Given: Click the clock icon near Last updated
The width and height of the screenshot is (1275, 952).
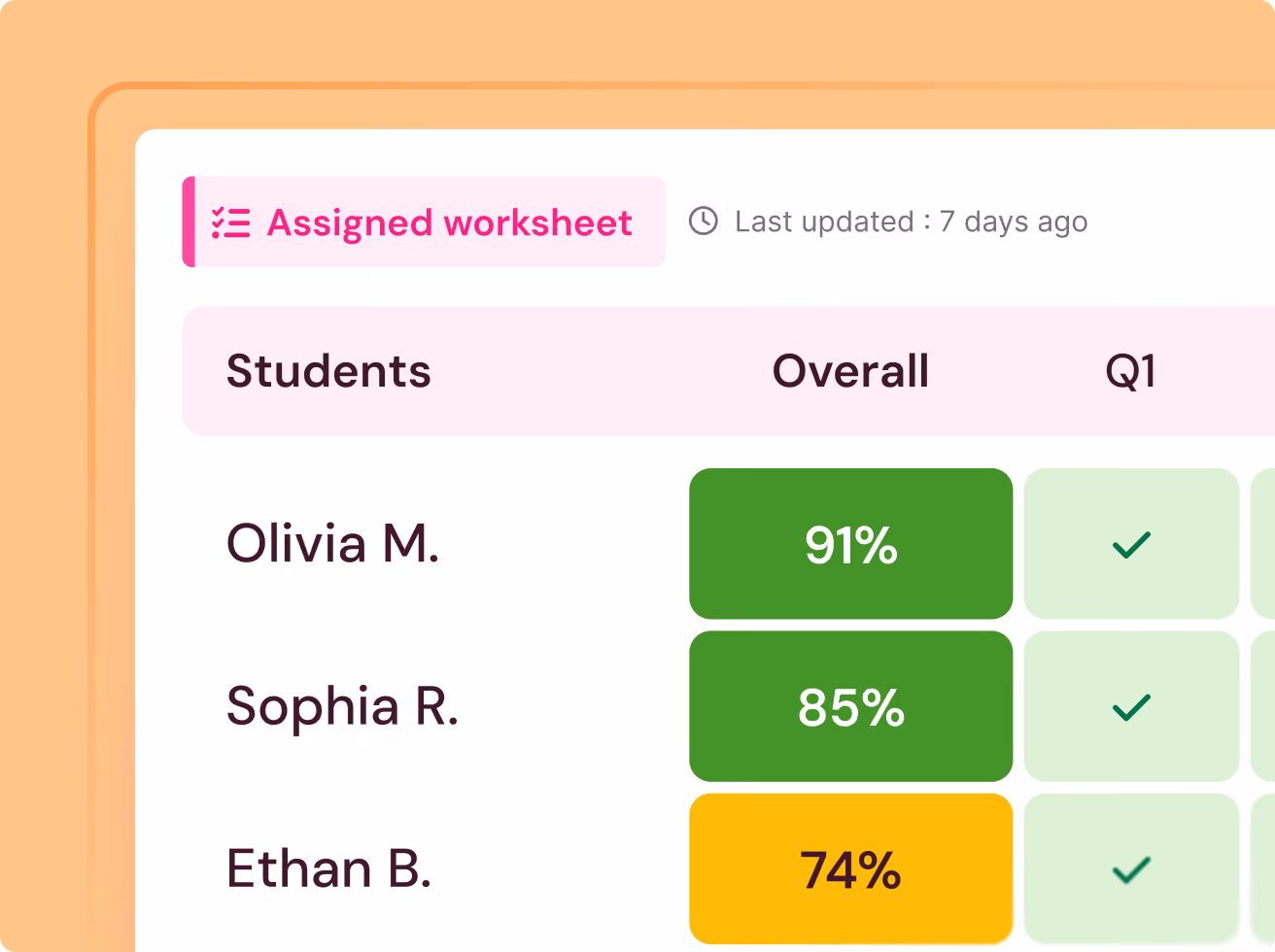Looking at the screenshot, I should tap(704, 221).
